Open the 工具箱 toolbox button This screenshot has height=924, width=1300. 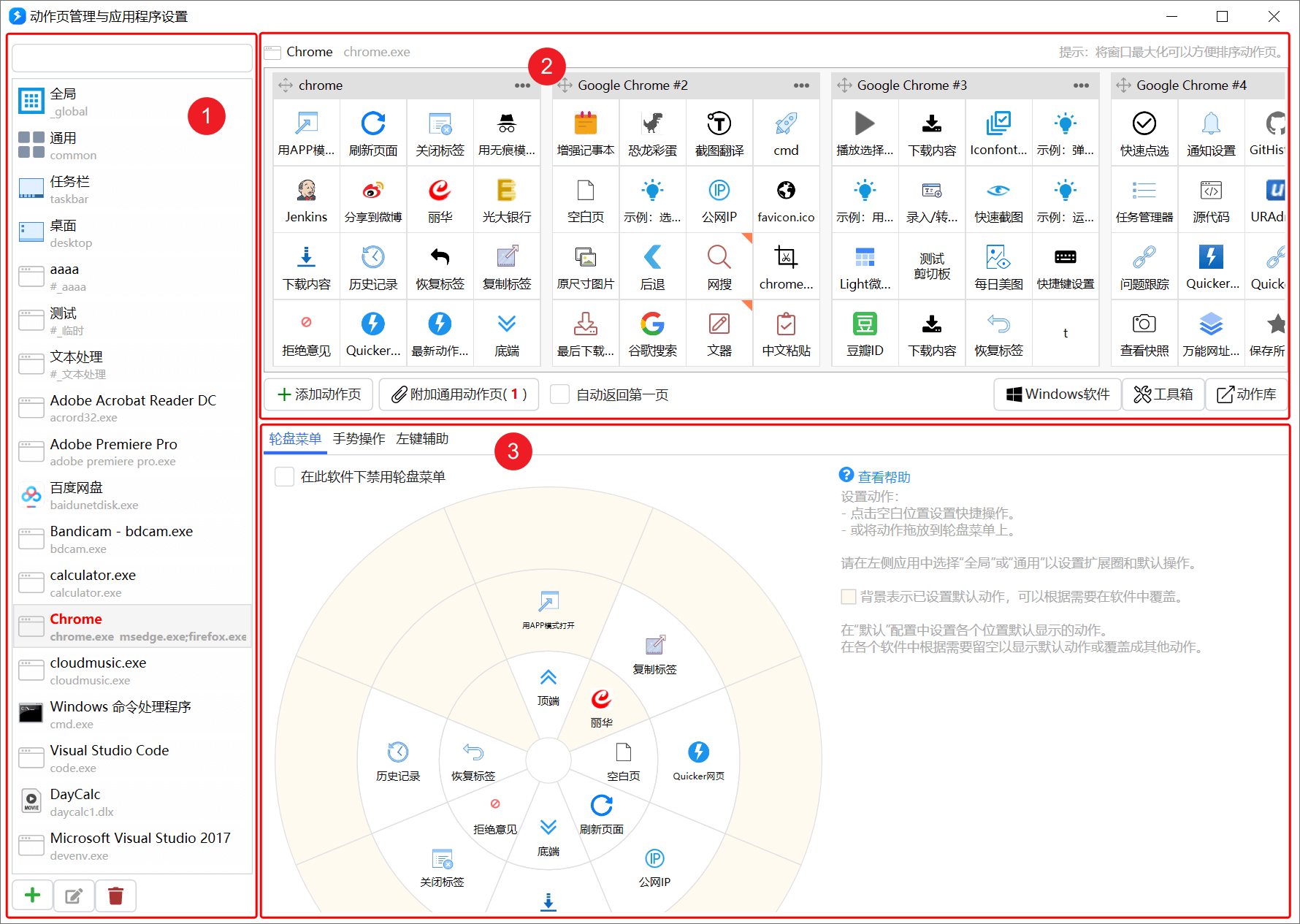[x=1163, y=394]
